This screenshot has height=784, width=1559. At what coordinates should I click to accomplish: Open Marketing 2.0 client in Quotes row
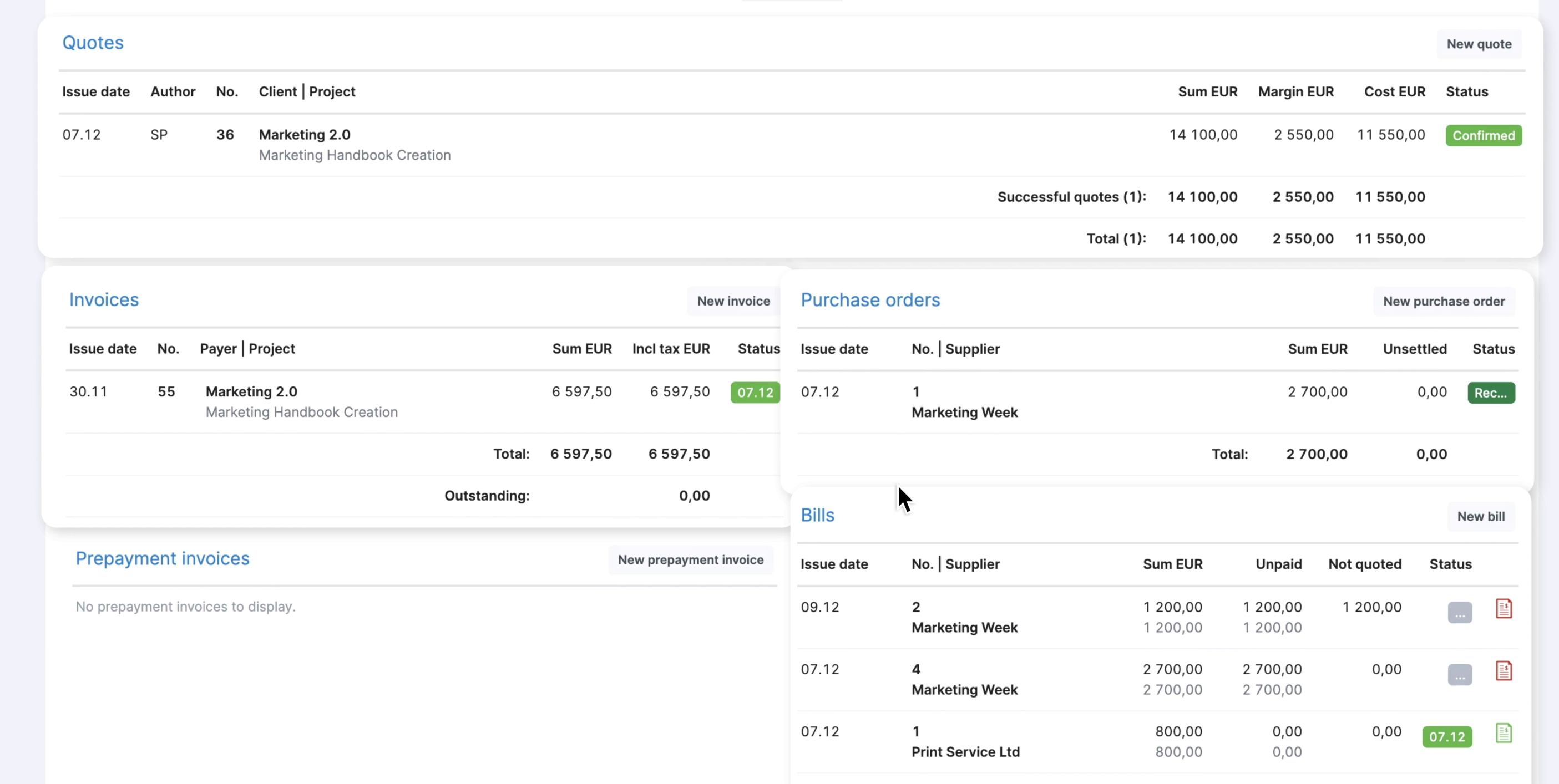305,135
